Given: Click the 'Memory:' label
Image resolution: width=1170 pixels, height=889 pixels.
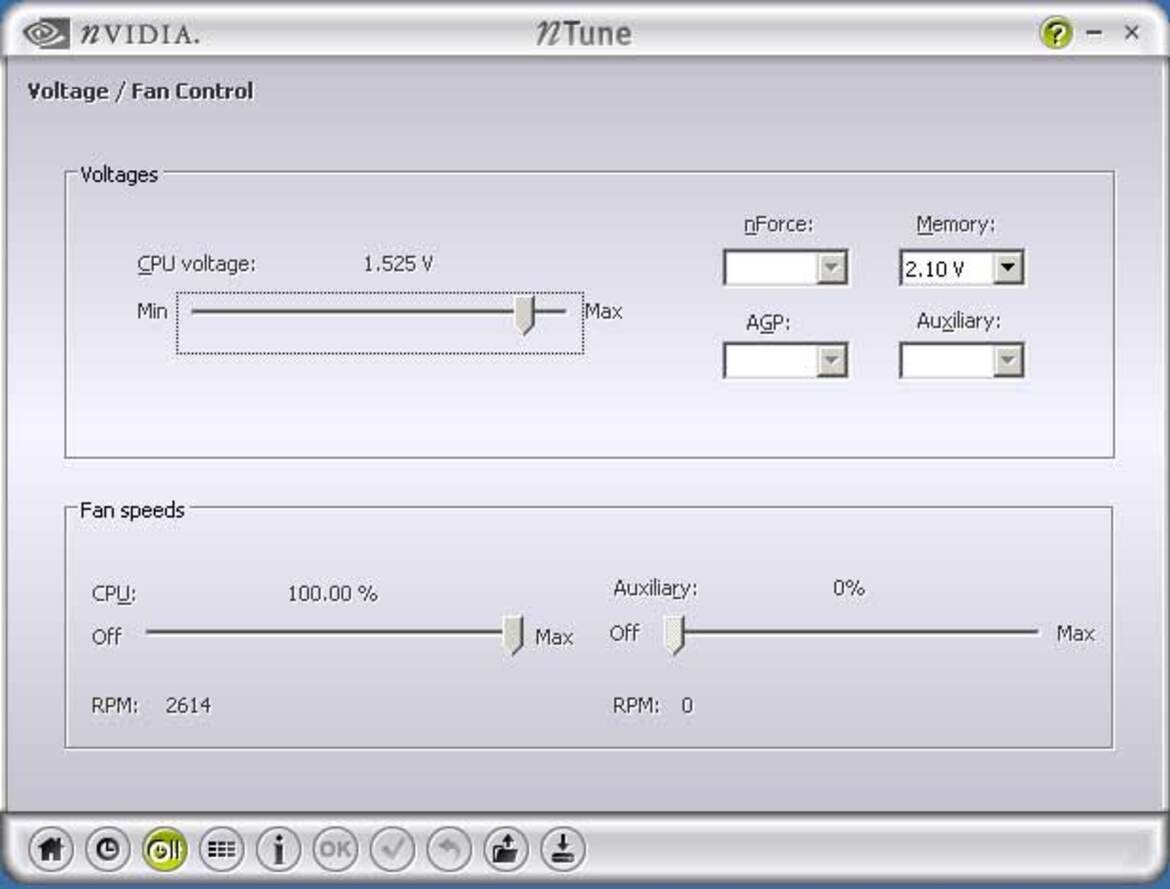Looking at the screenshot, I should pos(956,224).
